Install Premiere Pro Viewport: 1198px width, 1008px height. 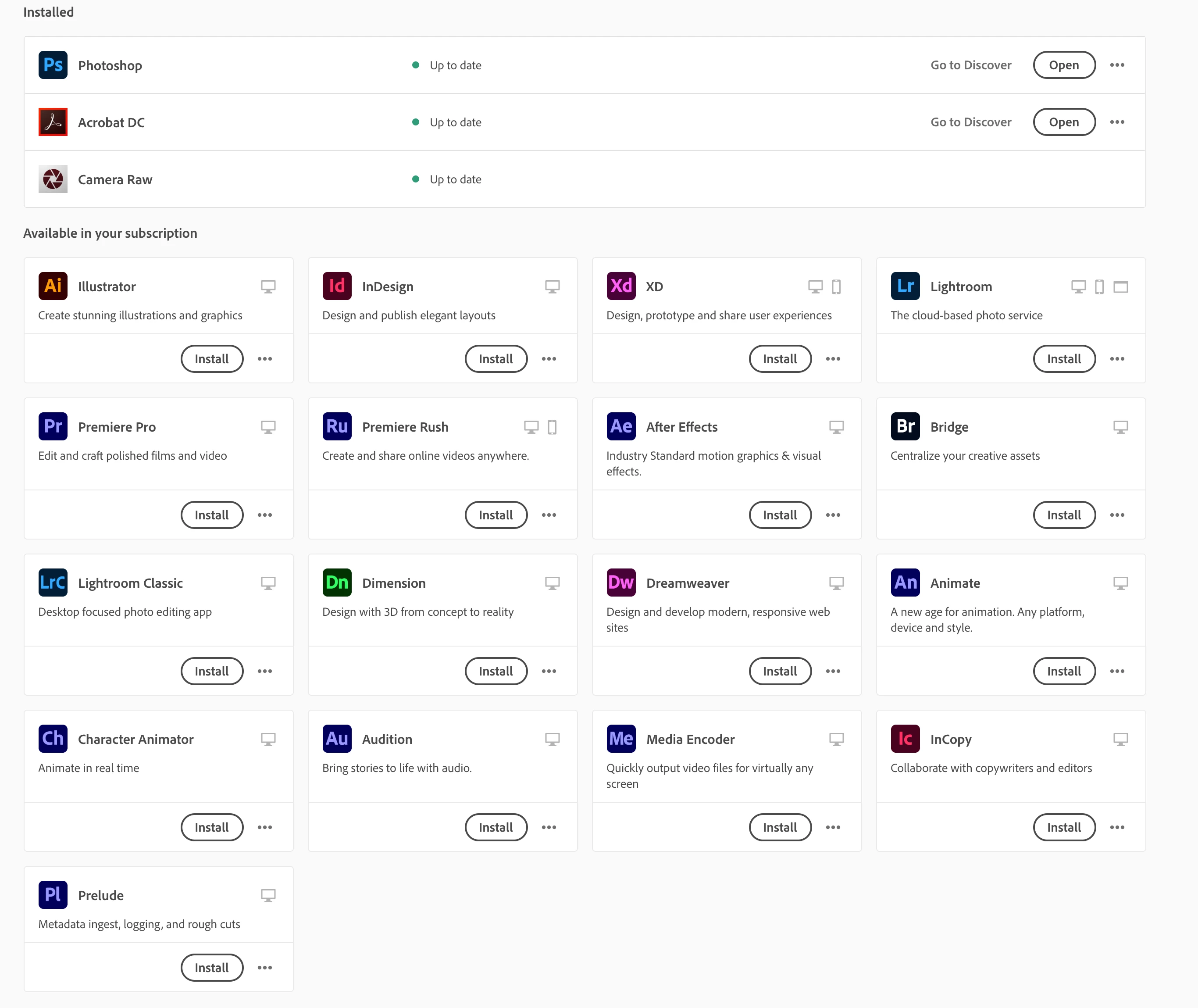pyautogui.click(x=212, y=515)
